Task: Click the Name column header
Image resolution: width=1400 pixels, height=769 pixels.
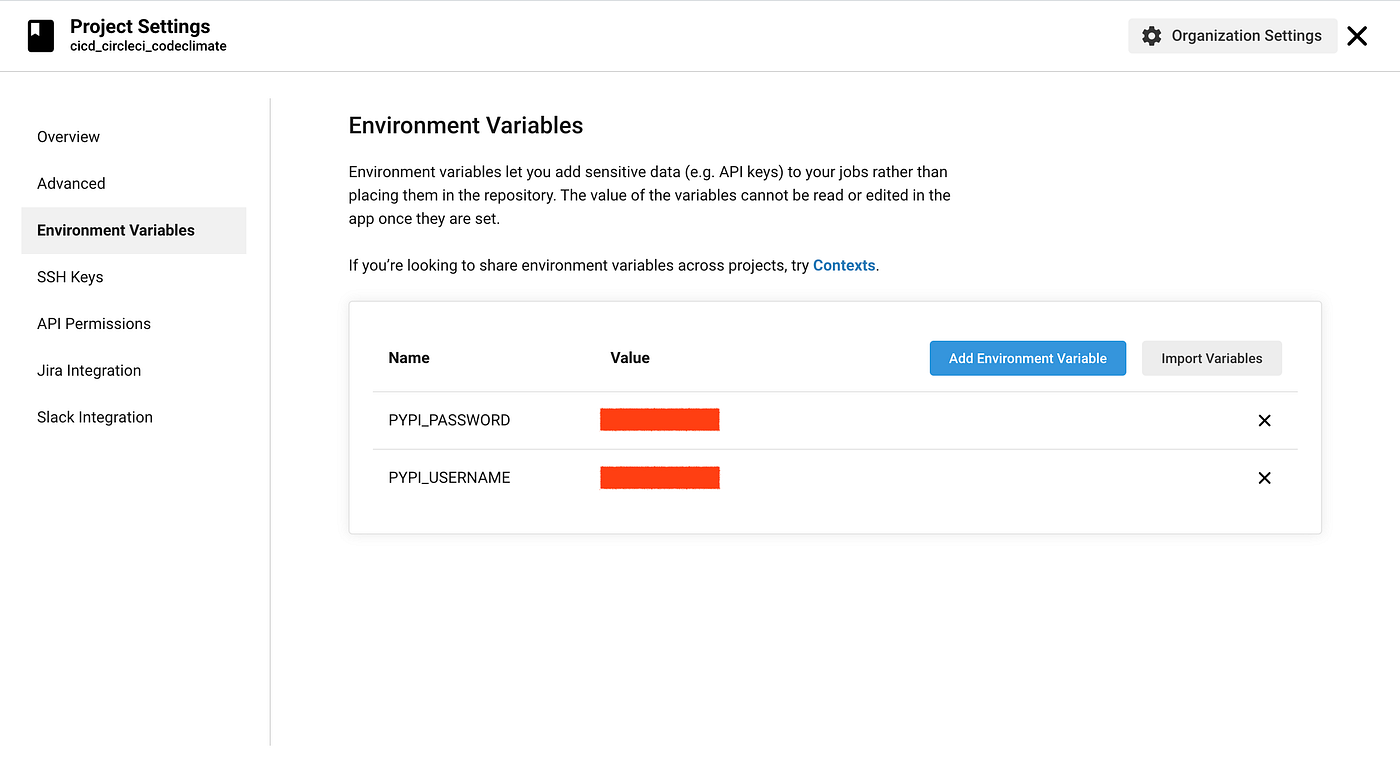Action: 409,357
